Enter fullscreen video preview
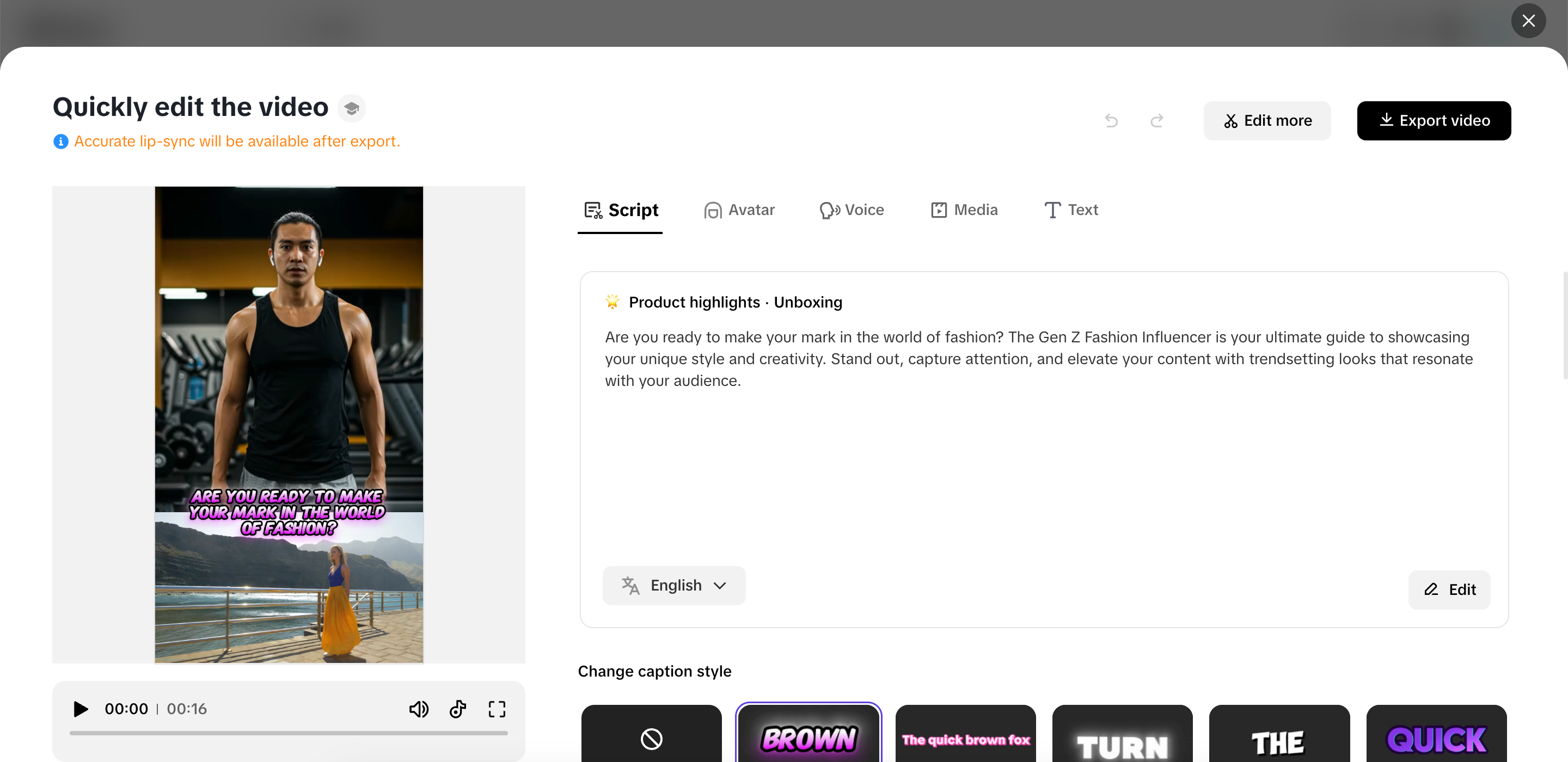Image resolution: width=1568 pixels, height=762 pixels. [x=497, y=709]
